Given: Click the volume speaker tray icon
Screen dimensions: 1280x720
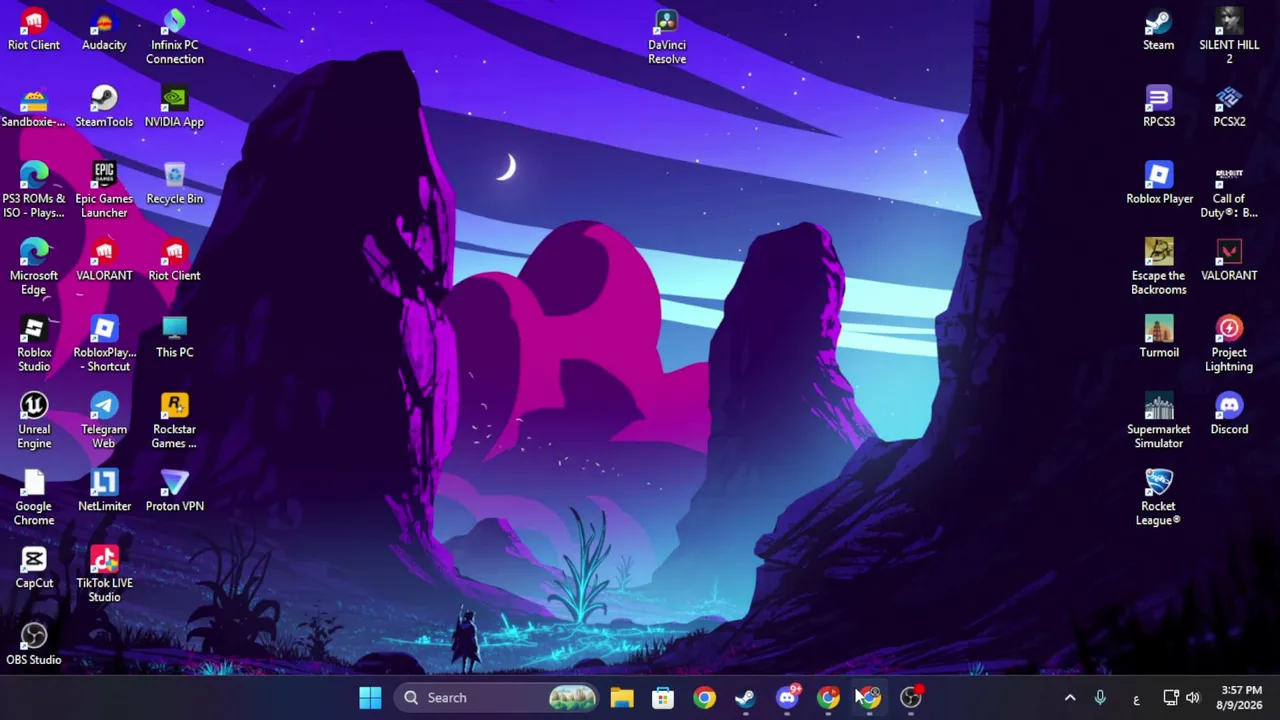Looking at the screenshot, I should [x=1192, y=697].
